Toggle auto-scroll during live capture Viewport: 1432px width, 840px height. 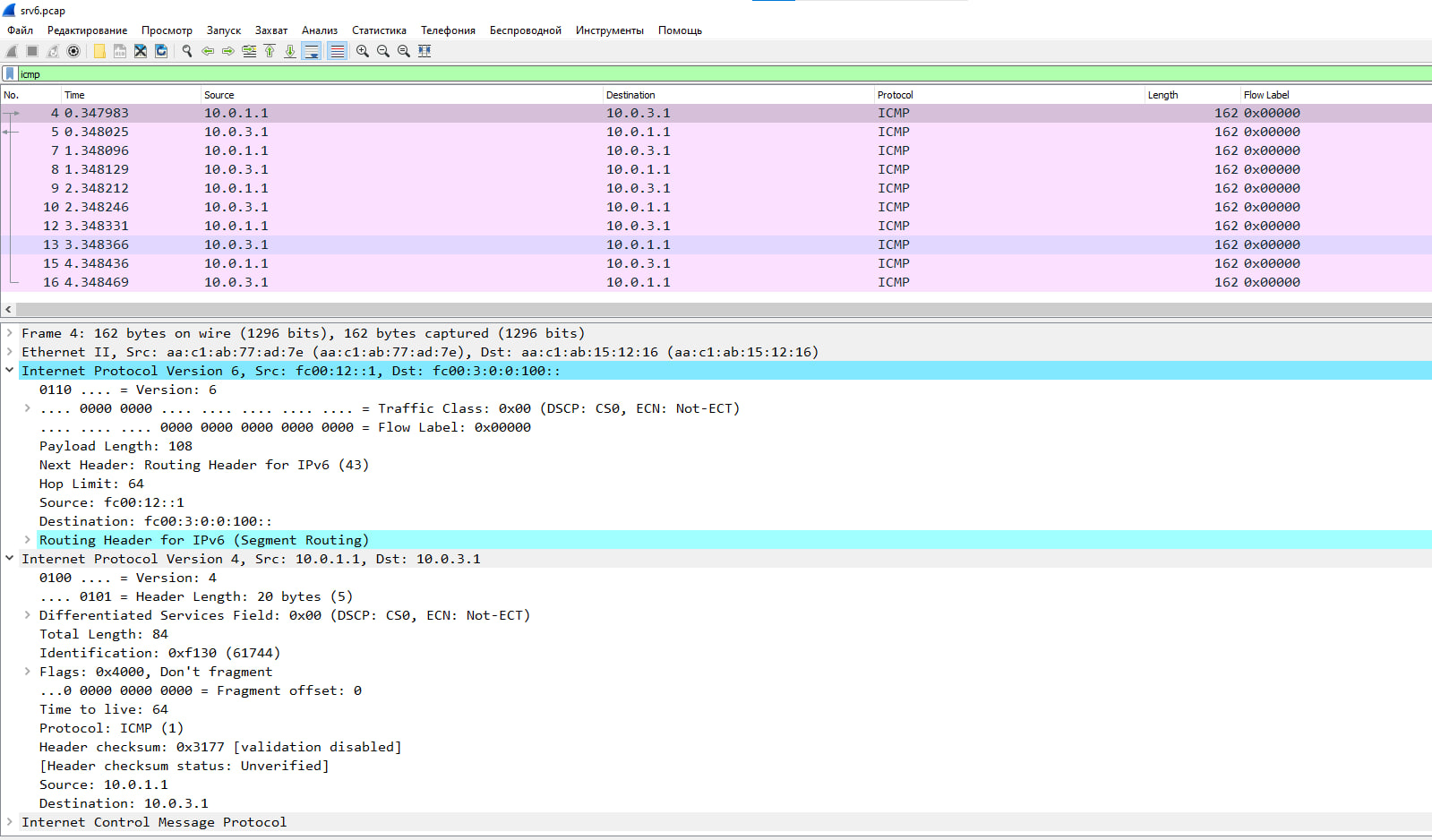tap(312, 51)
